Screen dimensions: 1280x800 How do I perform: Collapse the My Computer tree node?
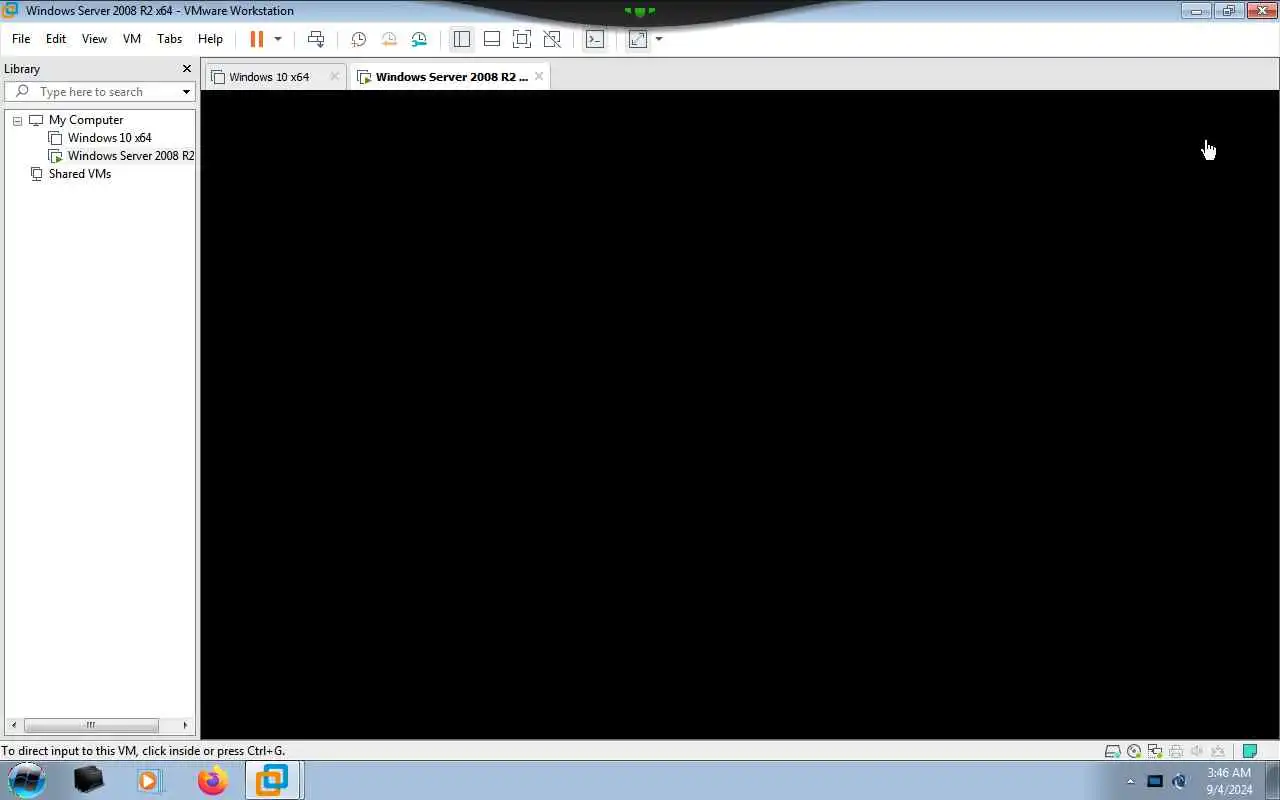[17, 120]
